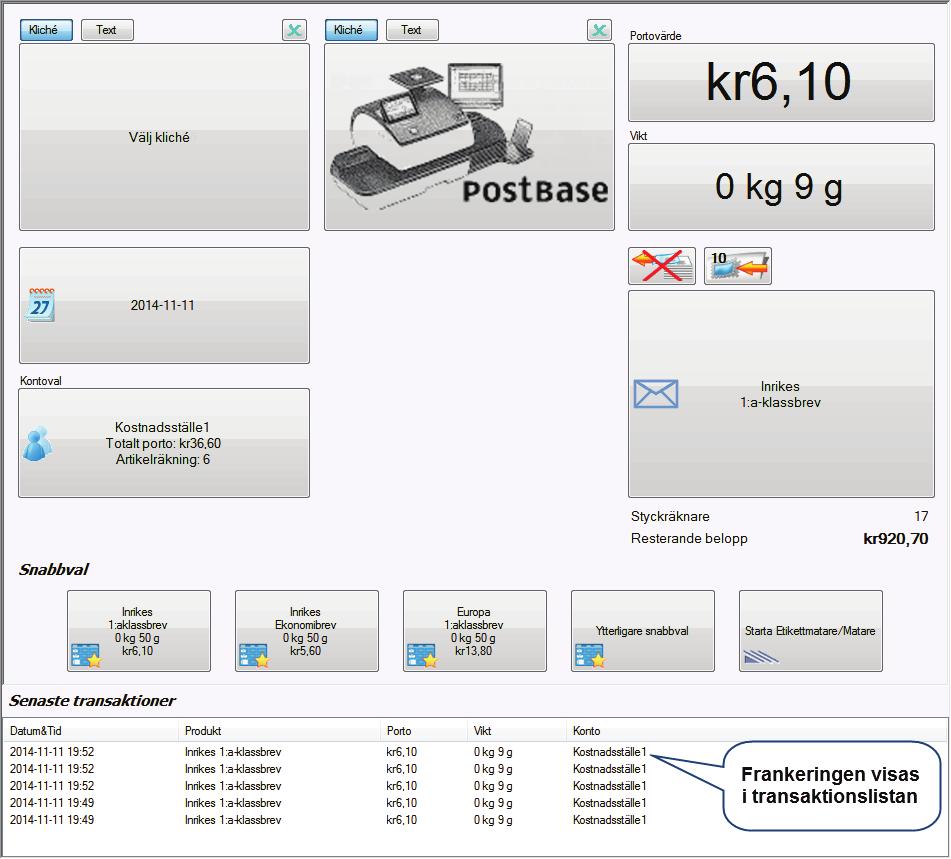Choose Snabbval Inrikes 1:aklassbrev kr6,10
This screenshot has height=859, width=951.
coord(139,631)
